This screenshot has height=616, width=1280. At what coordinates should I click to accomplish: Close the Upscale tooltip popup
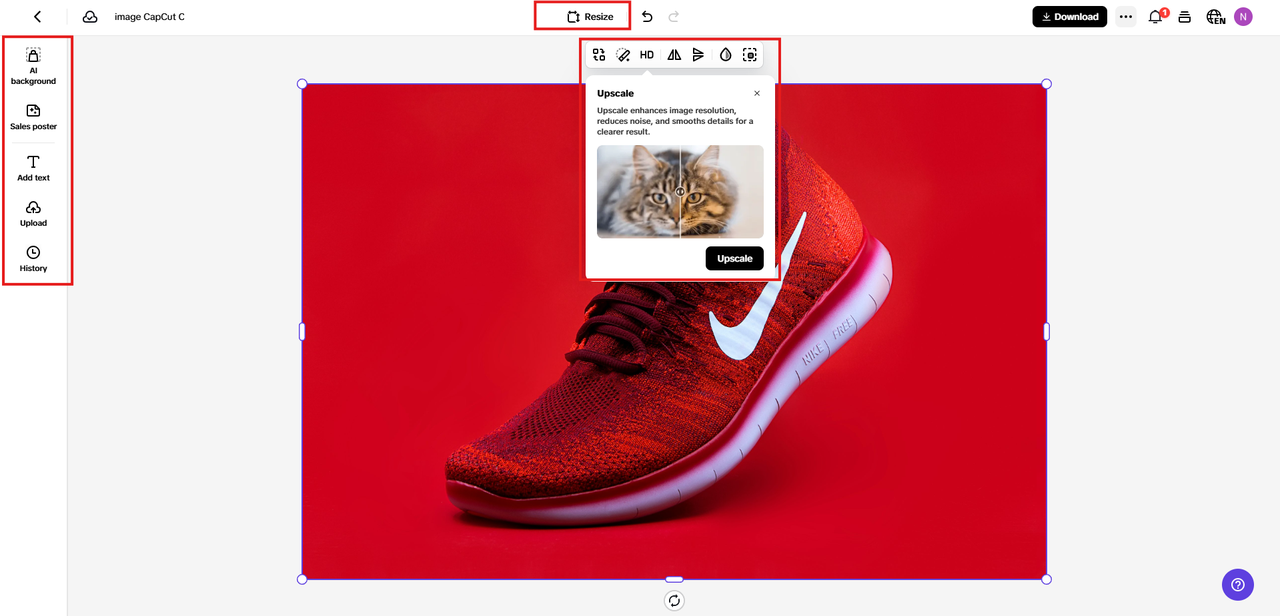pos(757,93)
